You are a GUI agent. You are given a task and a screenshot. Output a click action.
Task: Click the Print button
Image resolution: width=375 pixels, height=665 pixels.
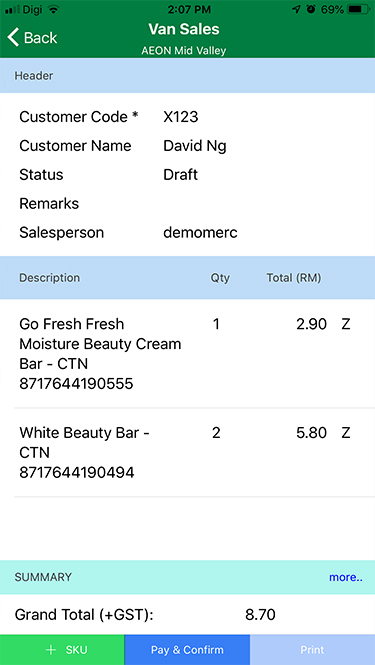pyautogui.click(x=312, y=650)
